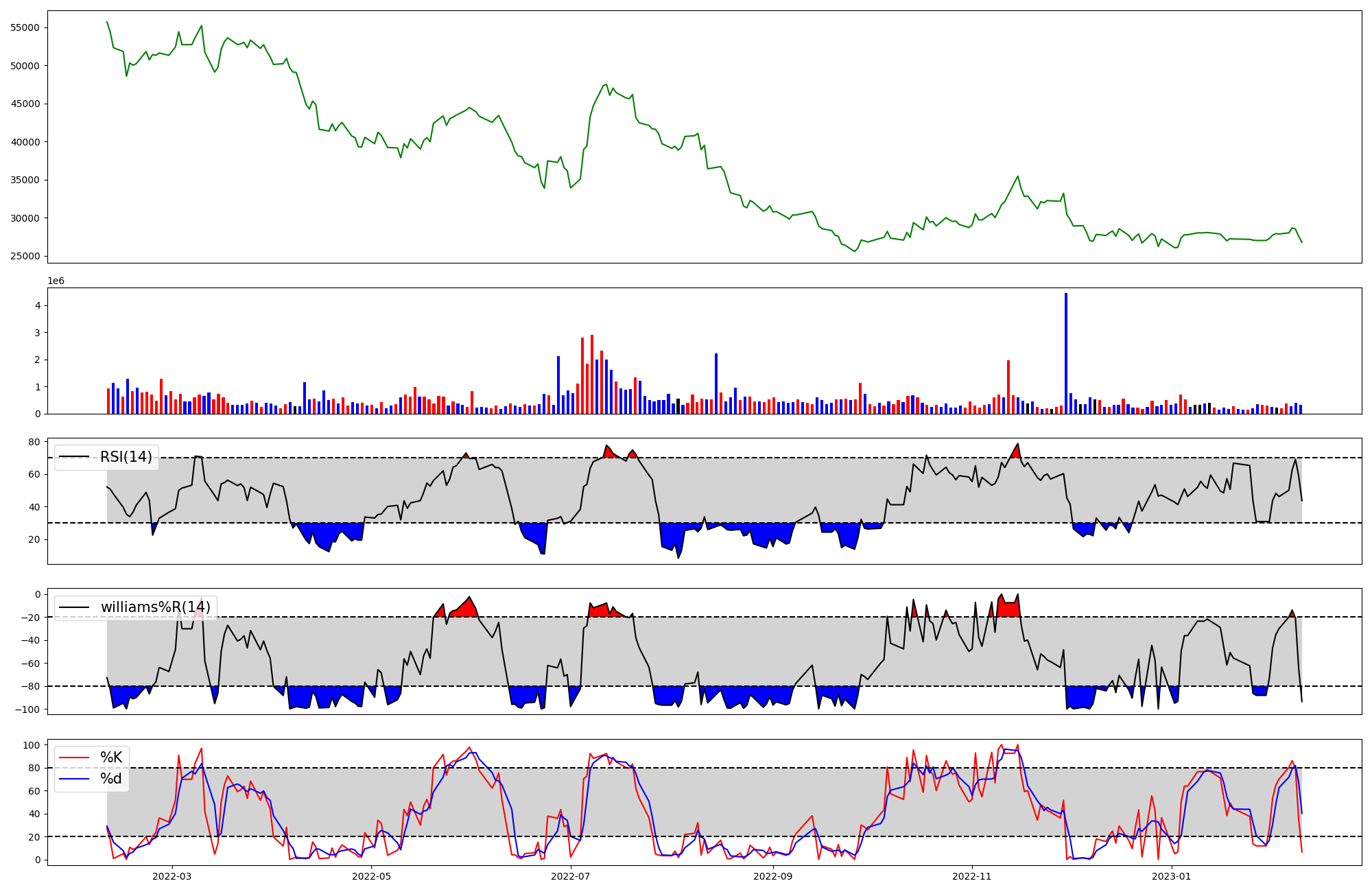Click the 45000 price axis label
The width and height of the screenshot is (1372, 892).
25,104
